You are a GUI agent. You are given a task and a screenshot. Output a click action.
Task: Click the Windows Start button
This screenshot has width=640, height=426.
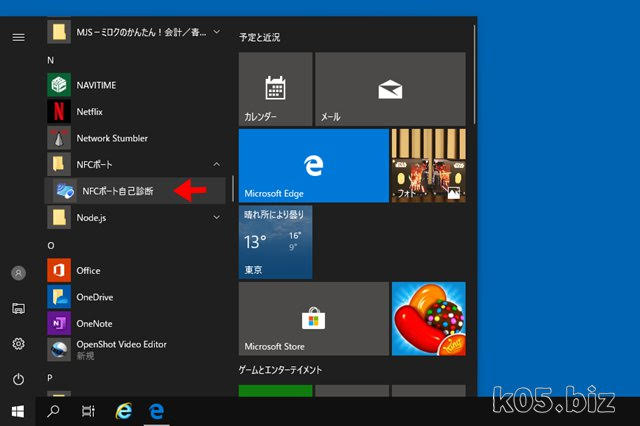pyautogui.click(x=18, y=411)
